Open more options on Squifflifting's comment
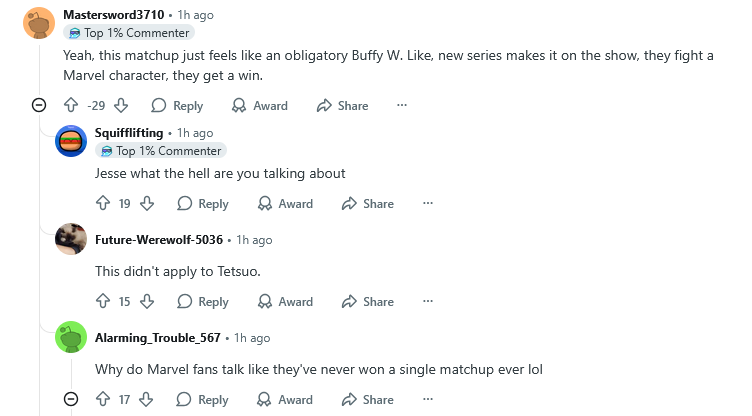The image size is (752, 416). [427, 203]
